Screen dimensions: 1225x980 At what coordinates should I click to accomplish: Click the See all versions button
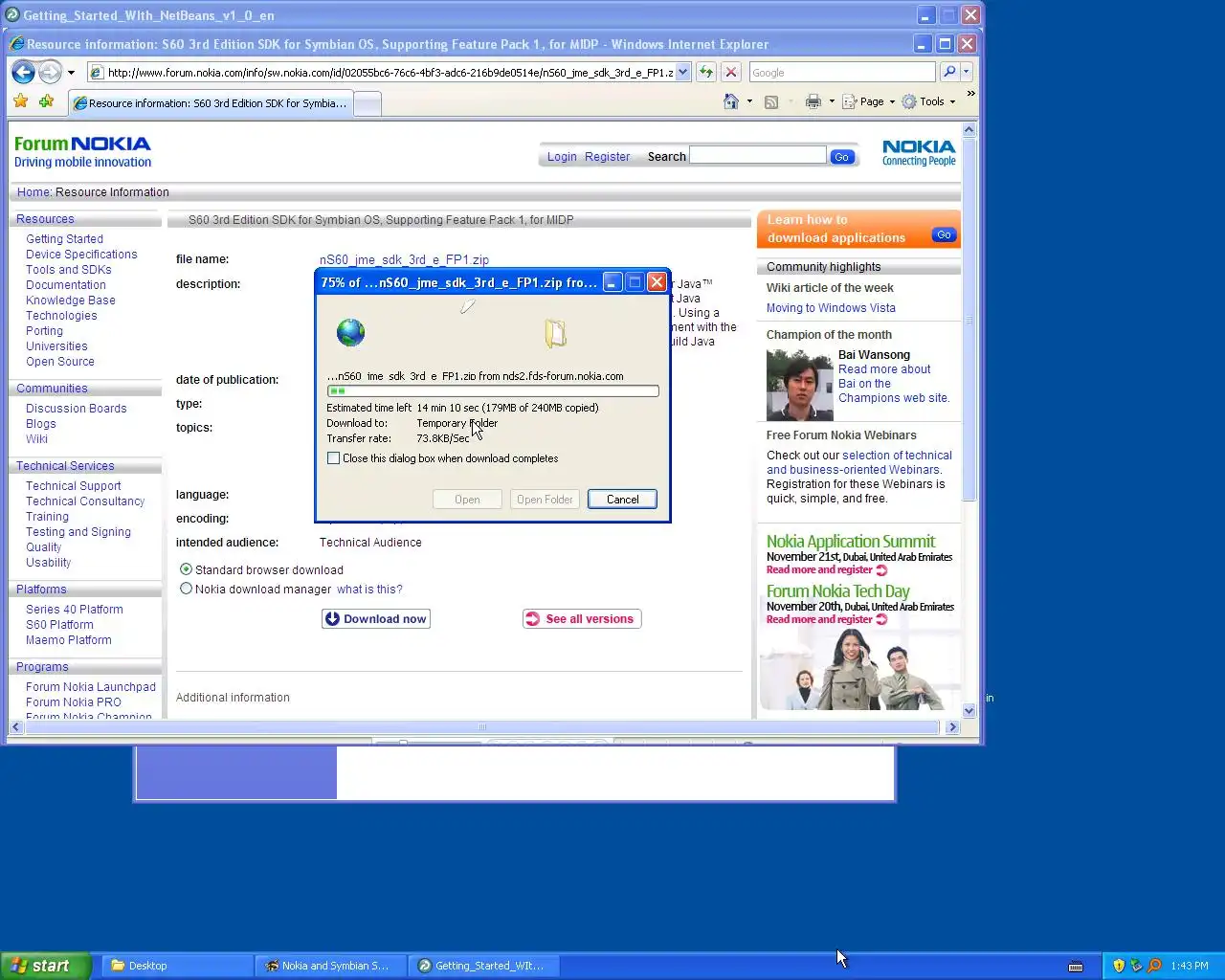point(582,619)
